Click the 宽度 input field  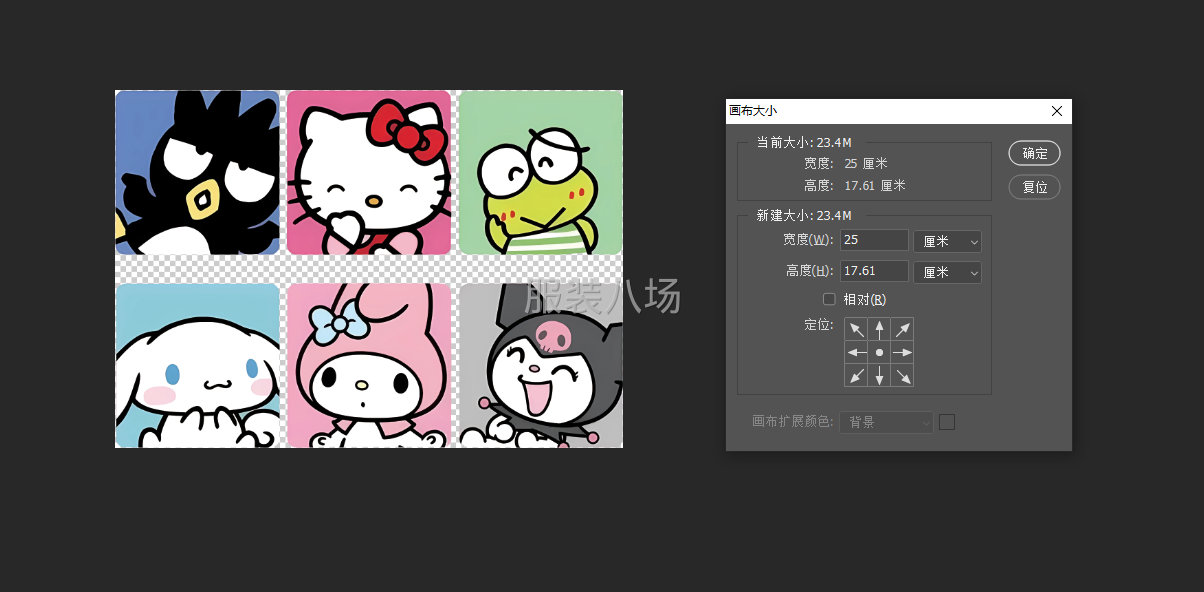click(x=874, y=240)
